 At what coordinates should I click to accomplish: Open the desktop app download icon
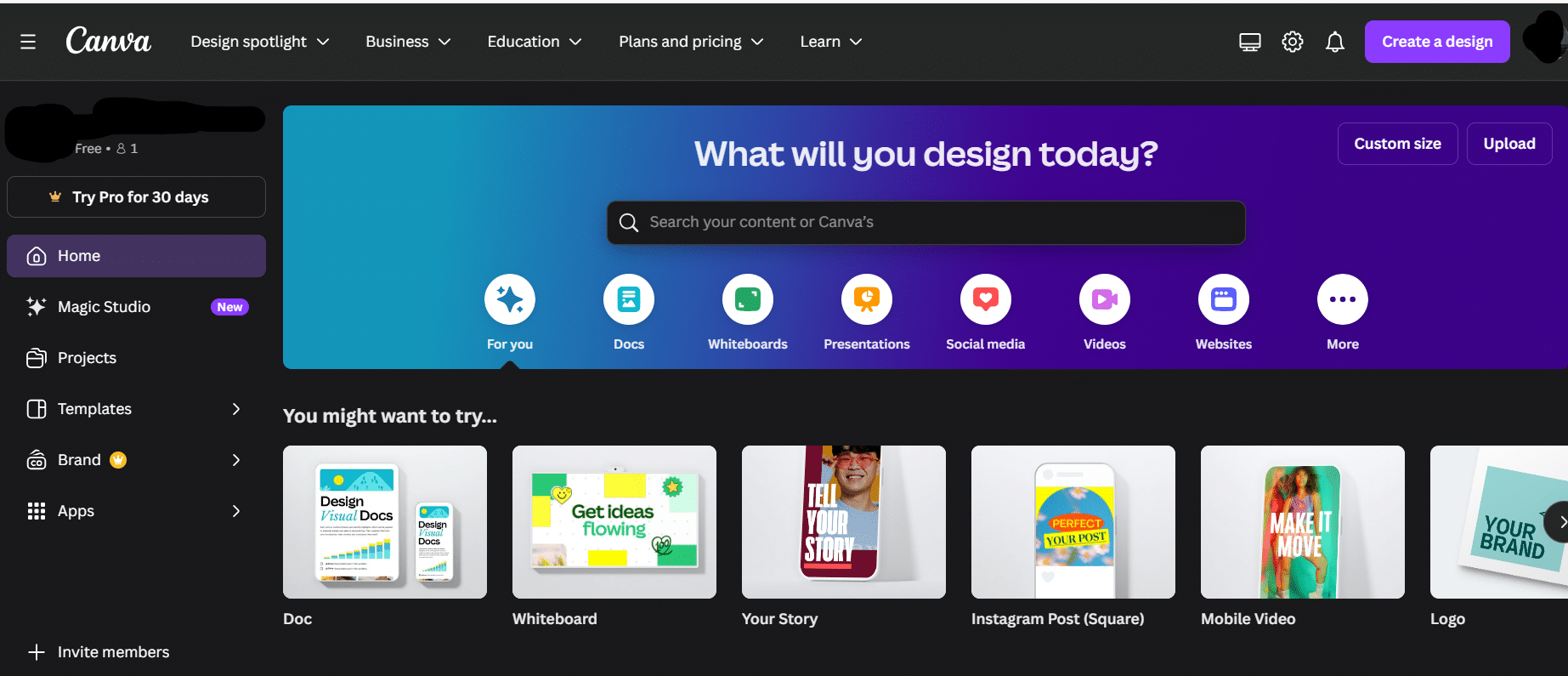coord(1250,42)
